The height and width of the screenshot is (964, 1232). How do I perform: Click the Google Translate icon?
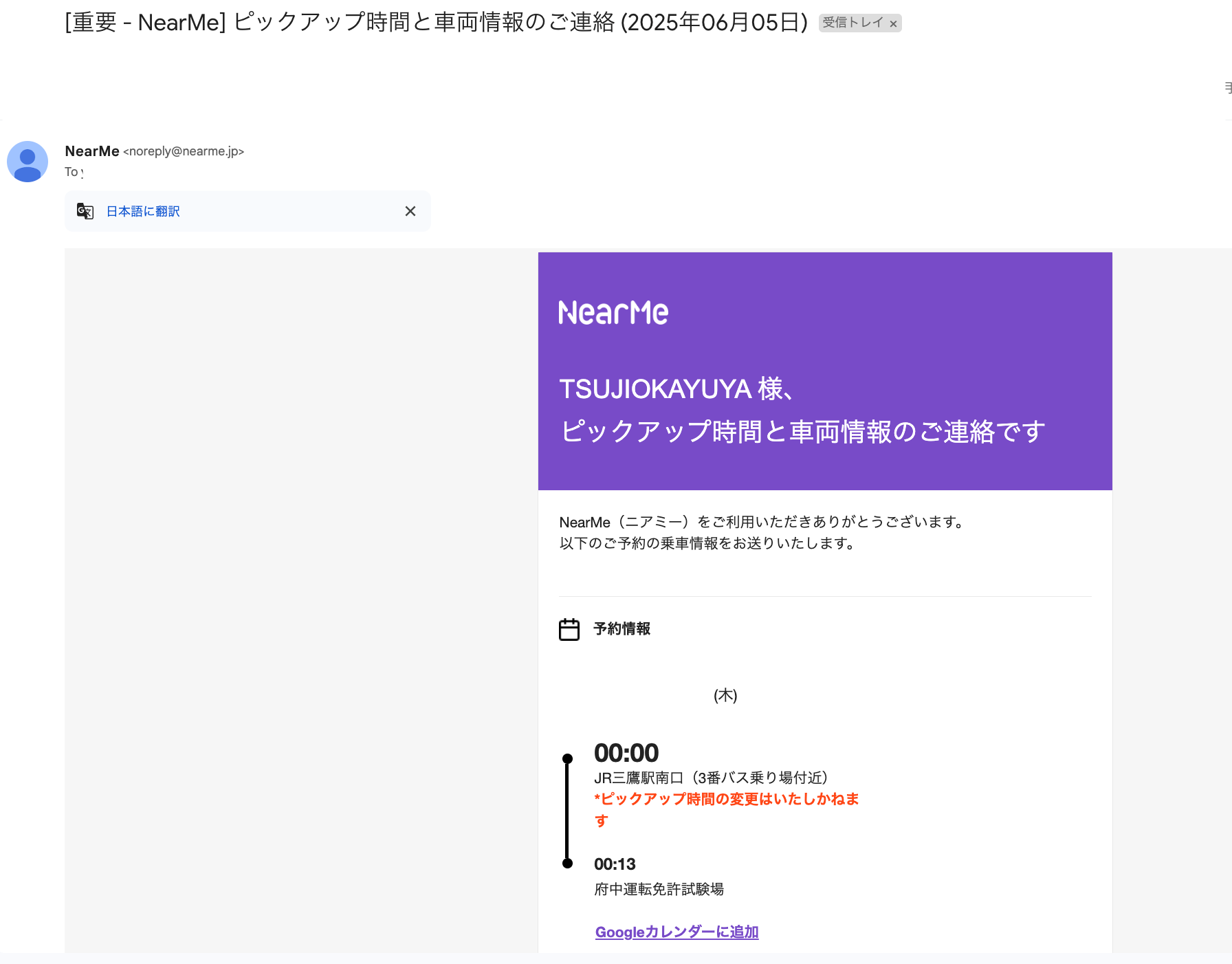85,211
